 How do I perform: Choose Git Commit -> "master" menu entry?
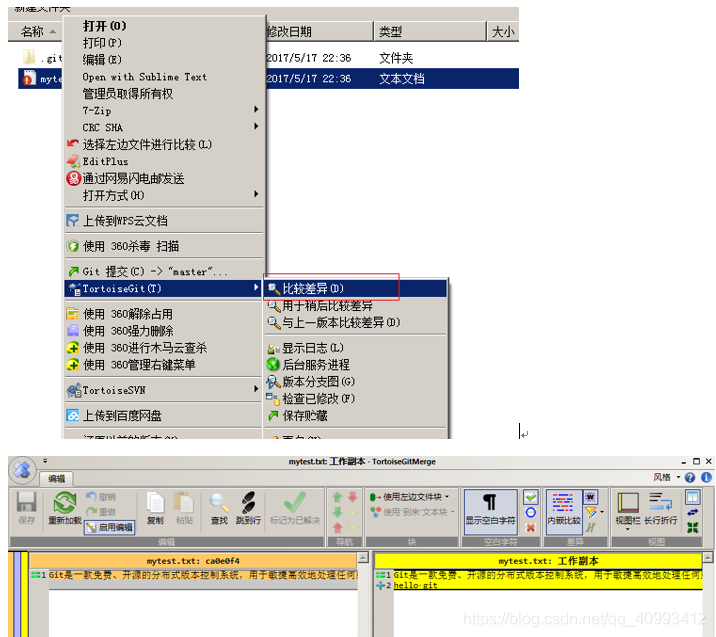163,272
